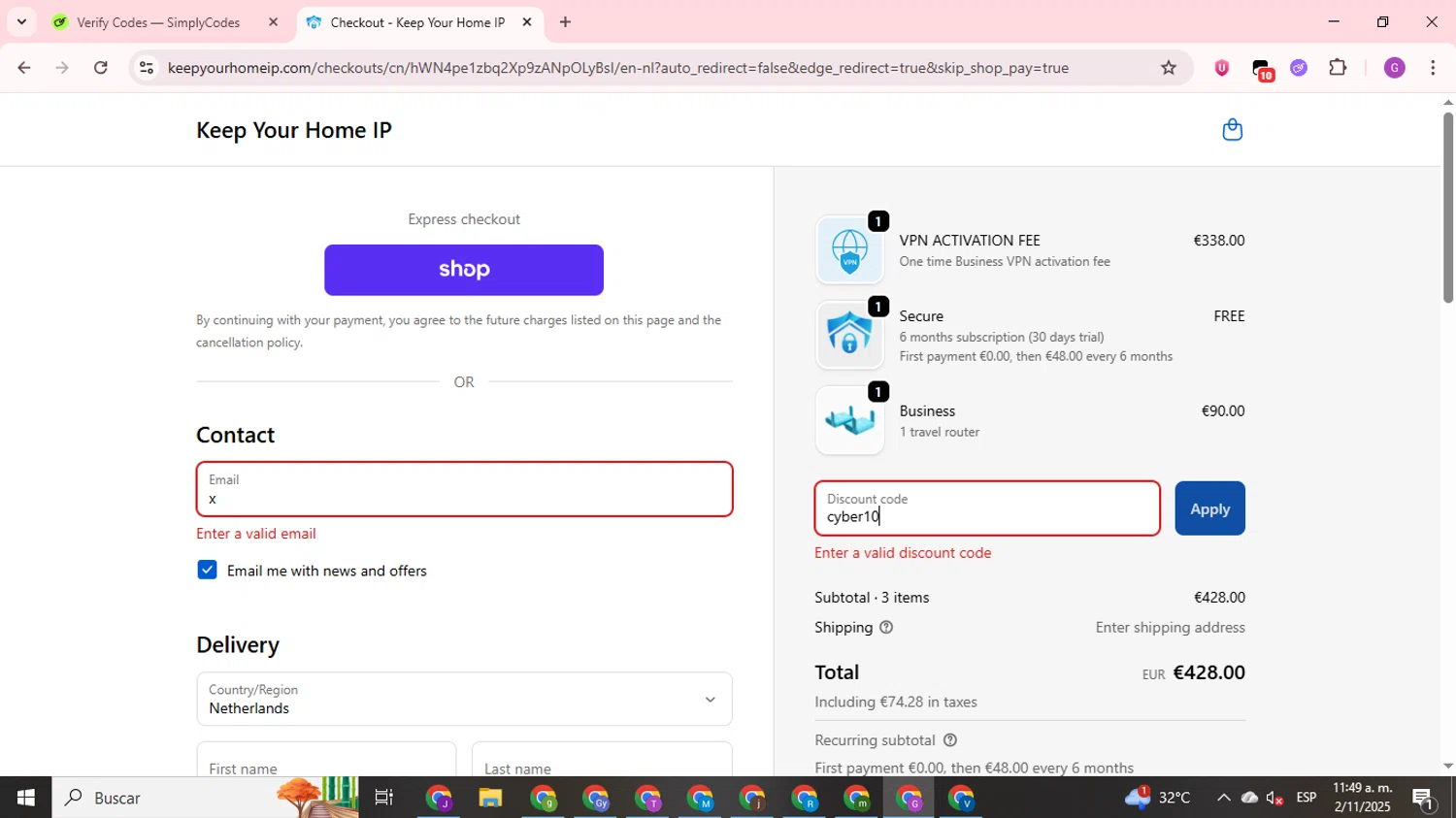Open the Extensions puzzle piece menu
This screenshot has height=818, width=1456.
tap(1338, 68)
